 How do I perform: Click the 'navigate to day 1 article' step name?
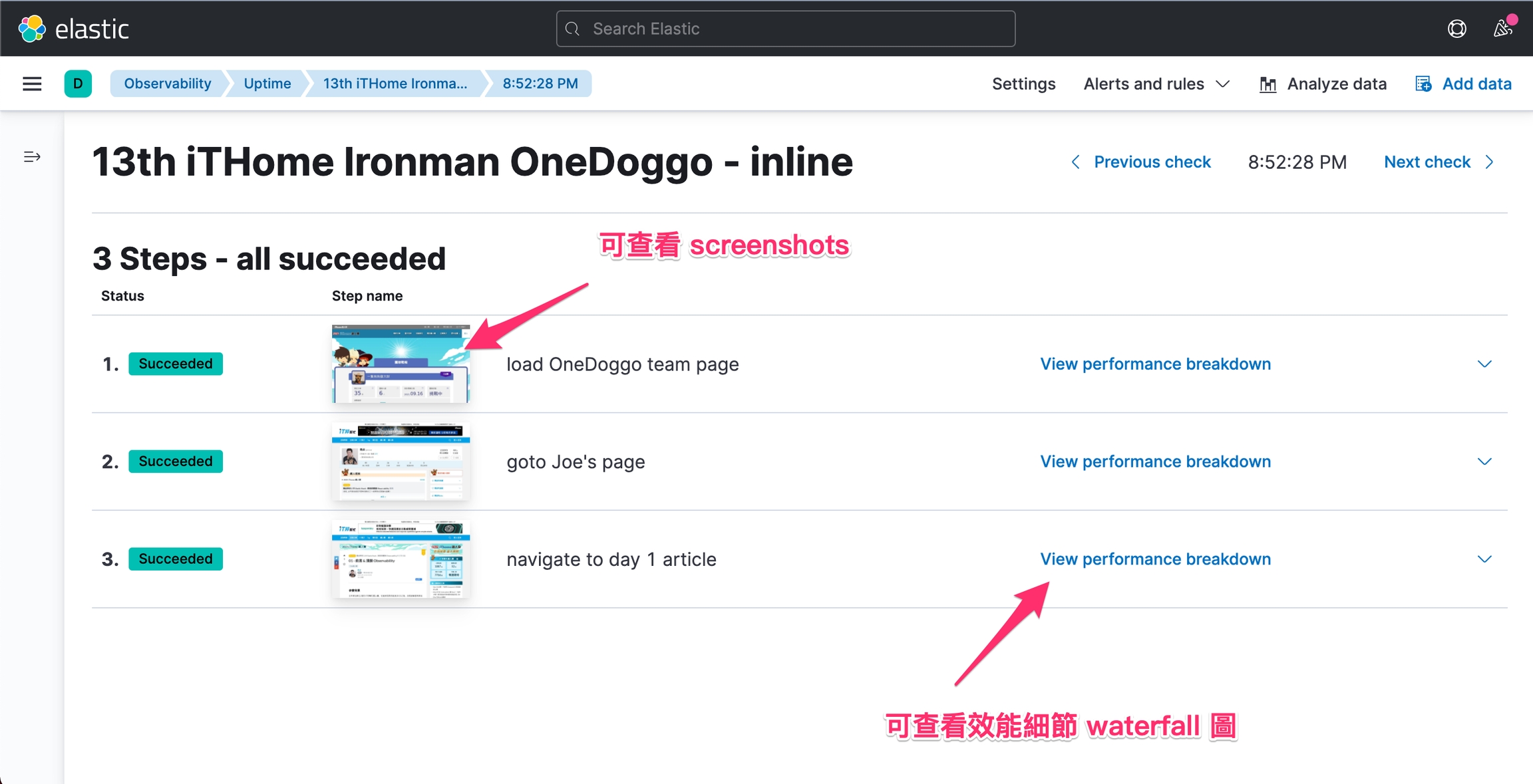(611, 559)
